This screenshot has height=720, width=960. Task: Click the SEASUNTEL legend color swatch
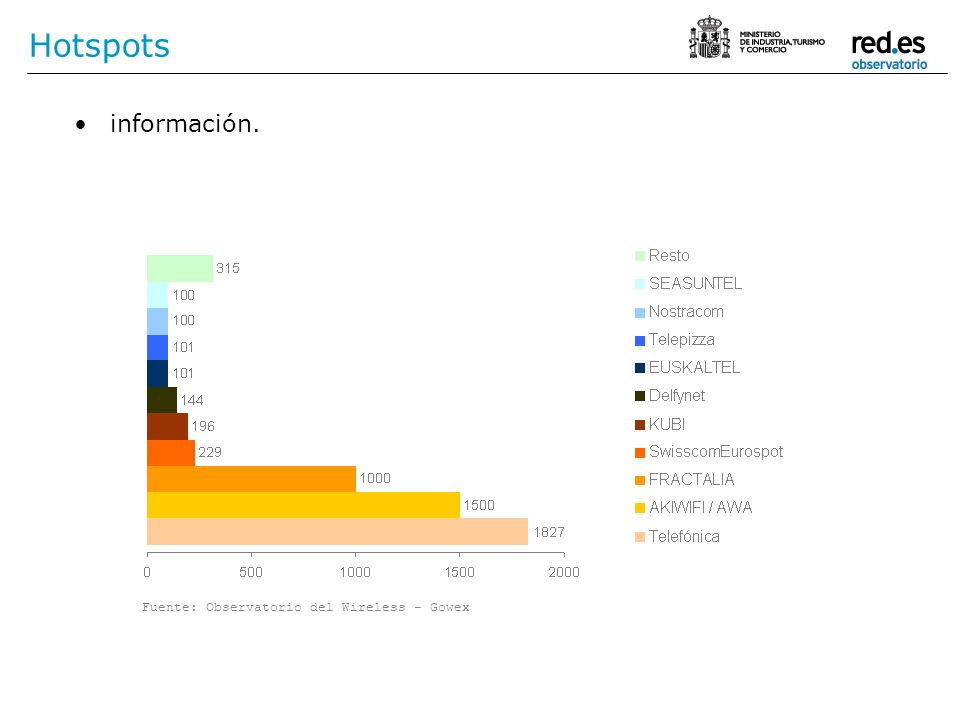tap(640, 284)
